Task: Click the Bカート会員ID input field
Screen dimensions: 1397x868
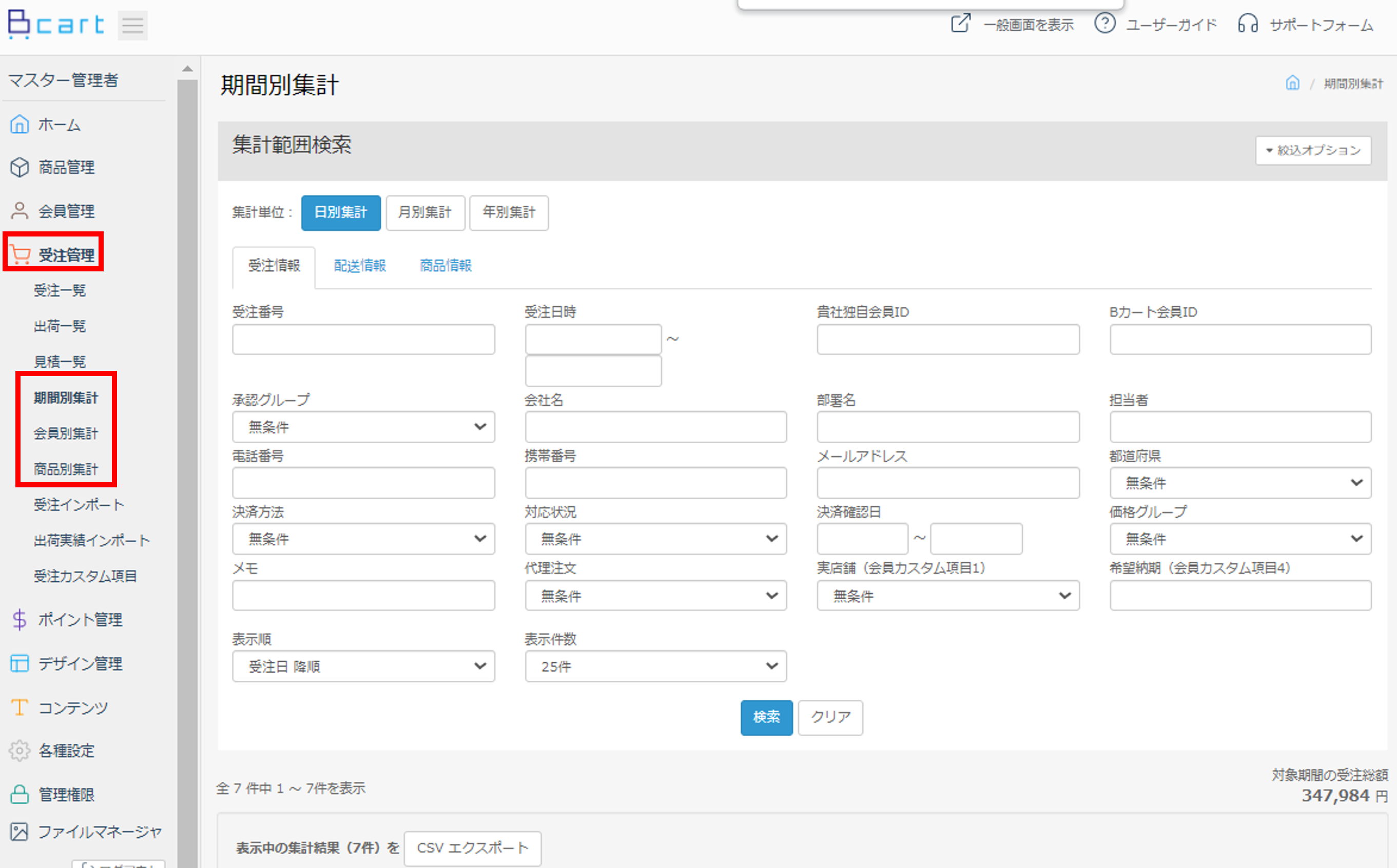Action: point(1240,339)
